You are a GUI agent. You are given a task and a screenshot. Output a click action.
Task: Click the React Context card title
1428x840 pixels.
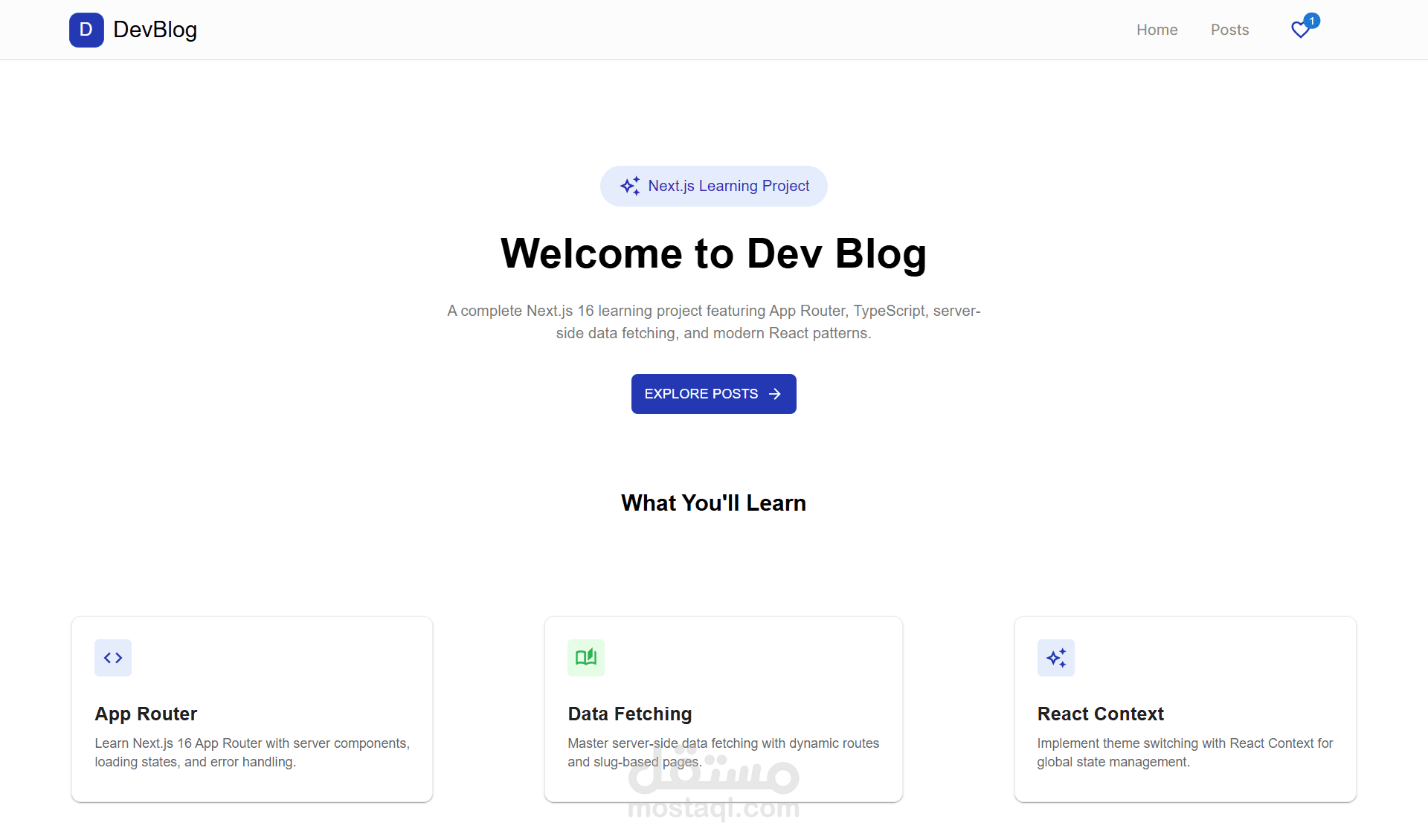(x=1100, y=714)
